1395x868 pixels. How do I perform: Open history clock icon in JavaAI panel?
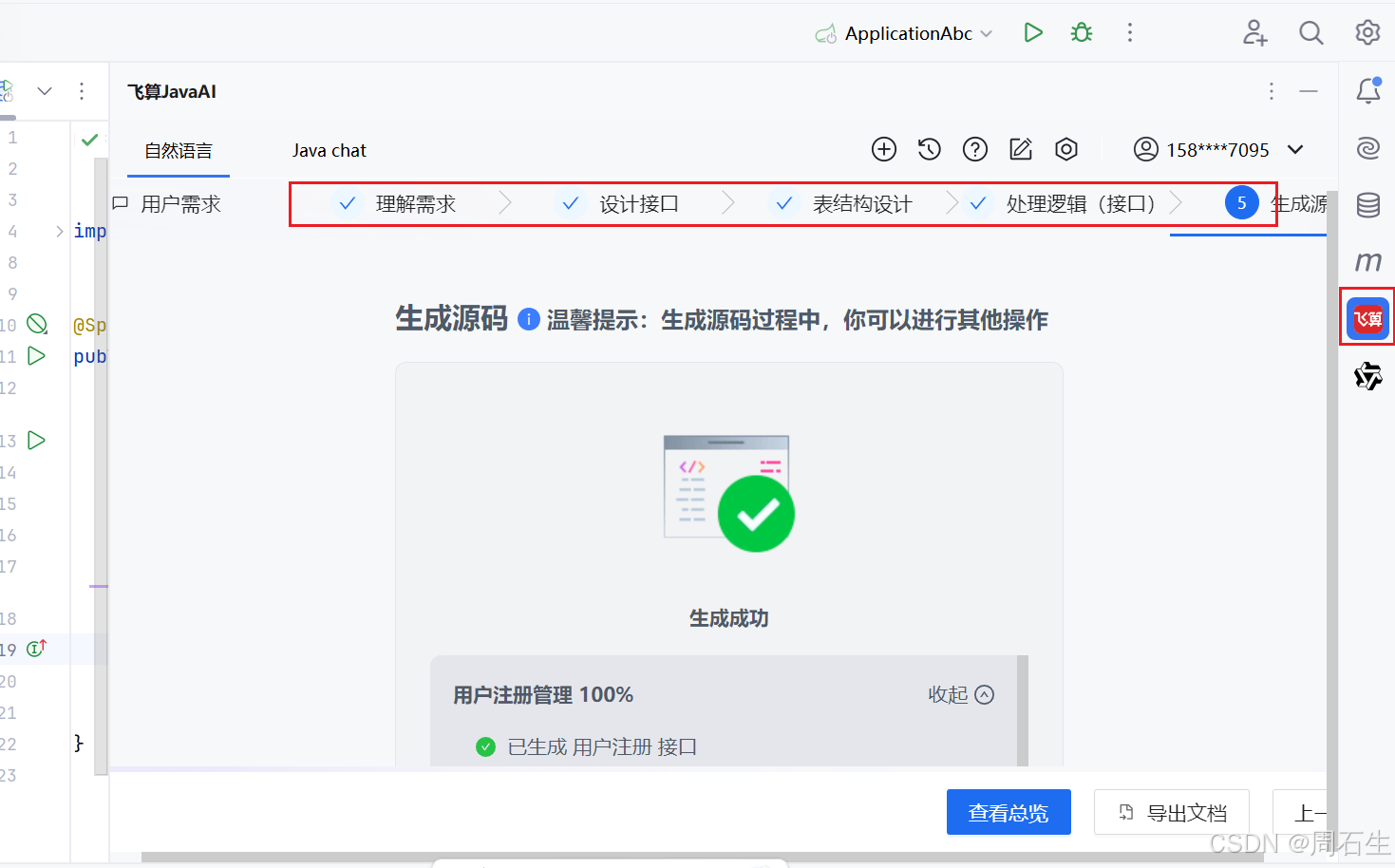pyautogui.click(x=930, y=149)
